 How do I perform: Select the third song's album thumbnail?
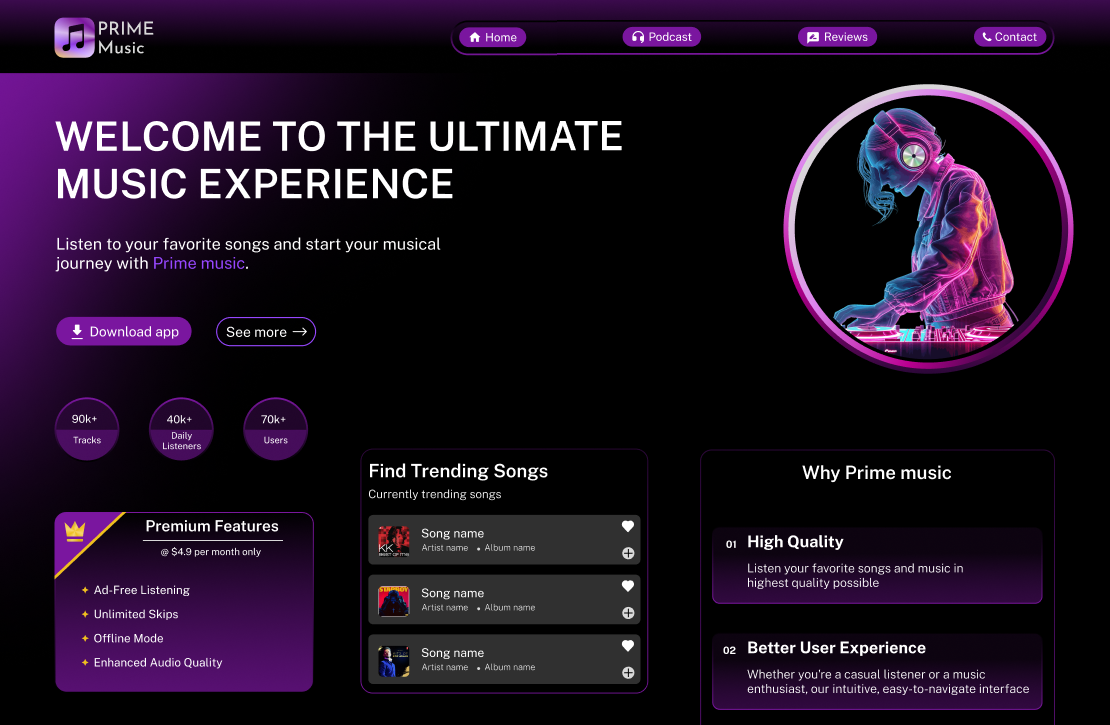pyautogui.click(x=394, y=661)
